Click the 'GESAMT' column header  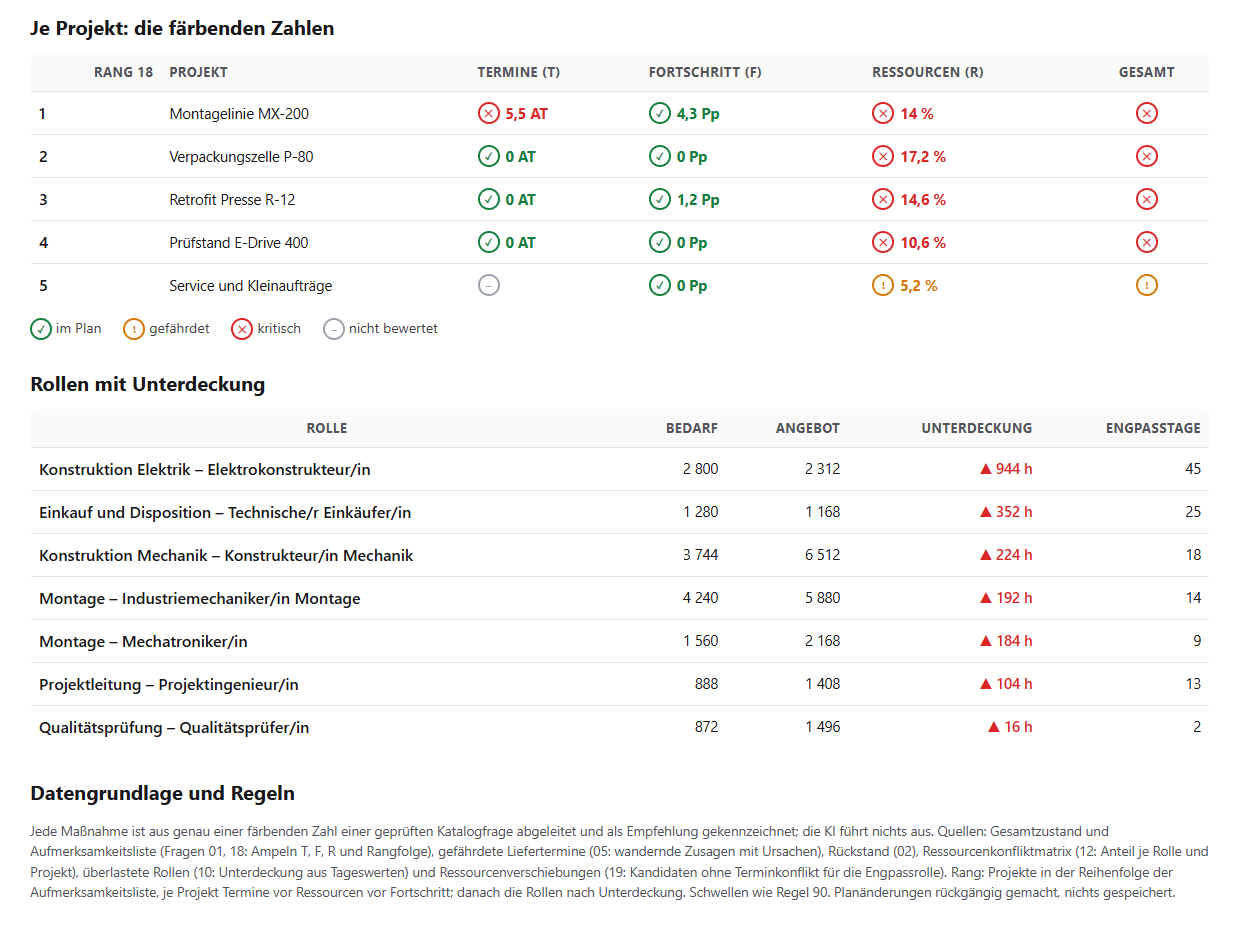1147,72
